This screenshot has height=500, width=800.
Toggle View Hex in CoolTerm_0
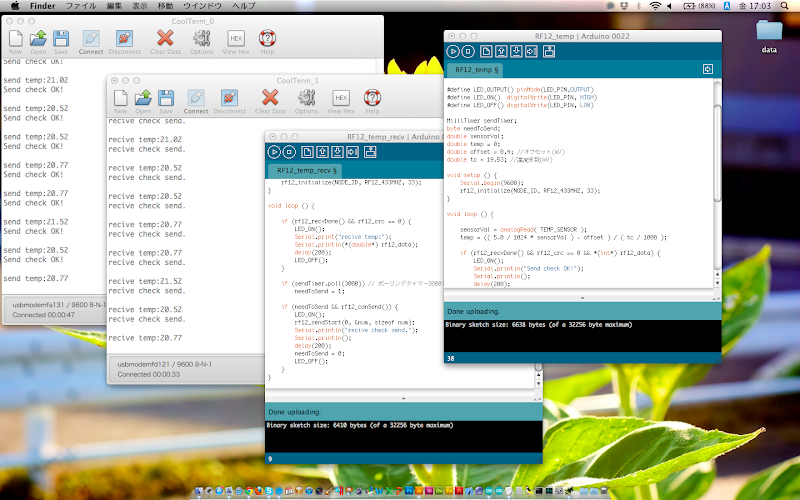pyautogui.click(x=236, y=39)
